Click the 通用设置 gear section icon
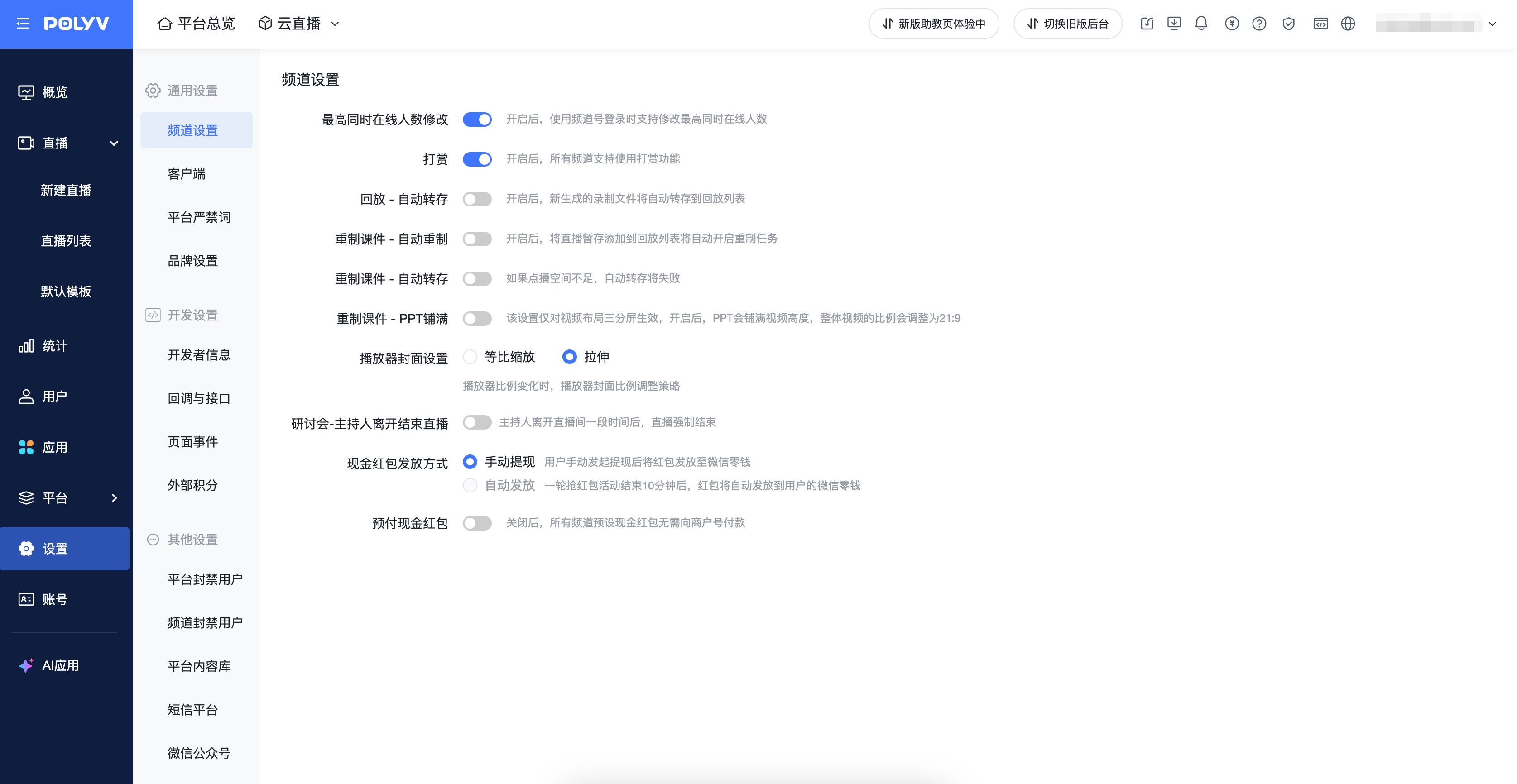 153,91
